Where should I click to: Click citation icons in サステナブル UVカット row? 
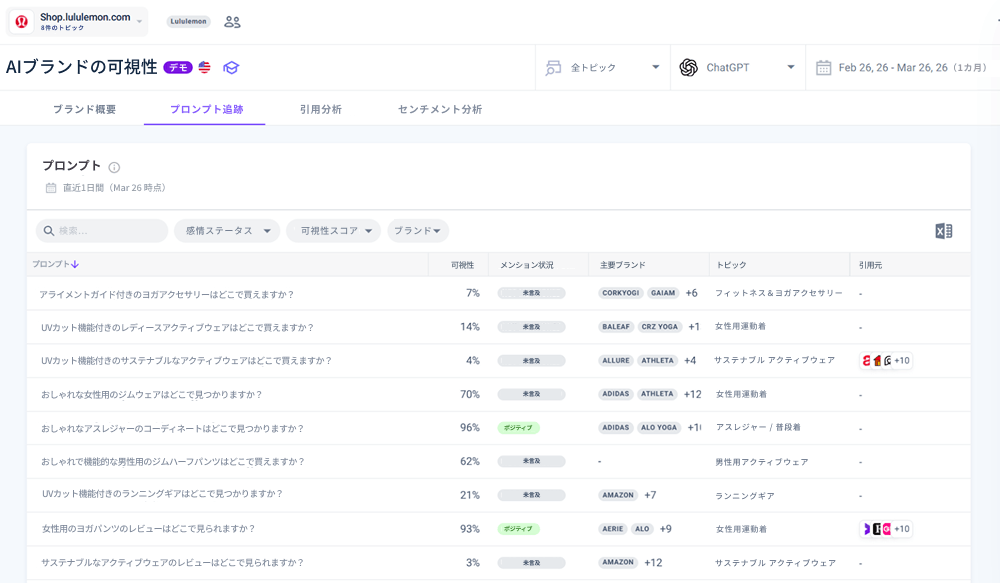(x=886, y=360)
